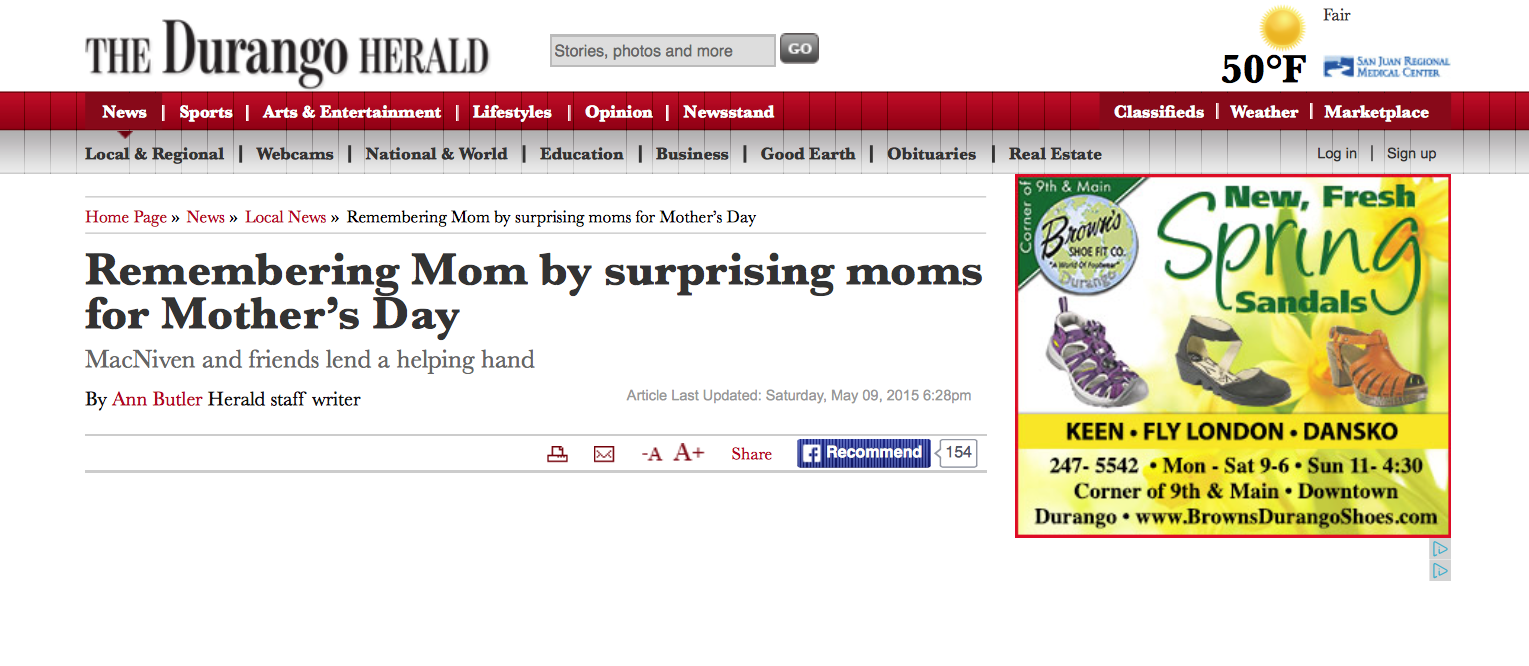Open the Arts & Entertainment section
This screenshot has width=1529, height=666.
tap(351, 112)
